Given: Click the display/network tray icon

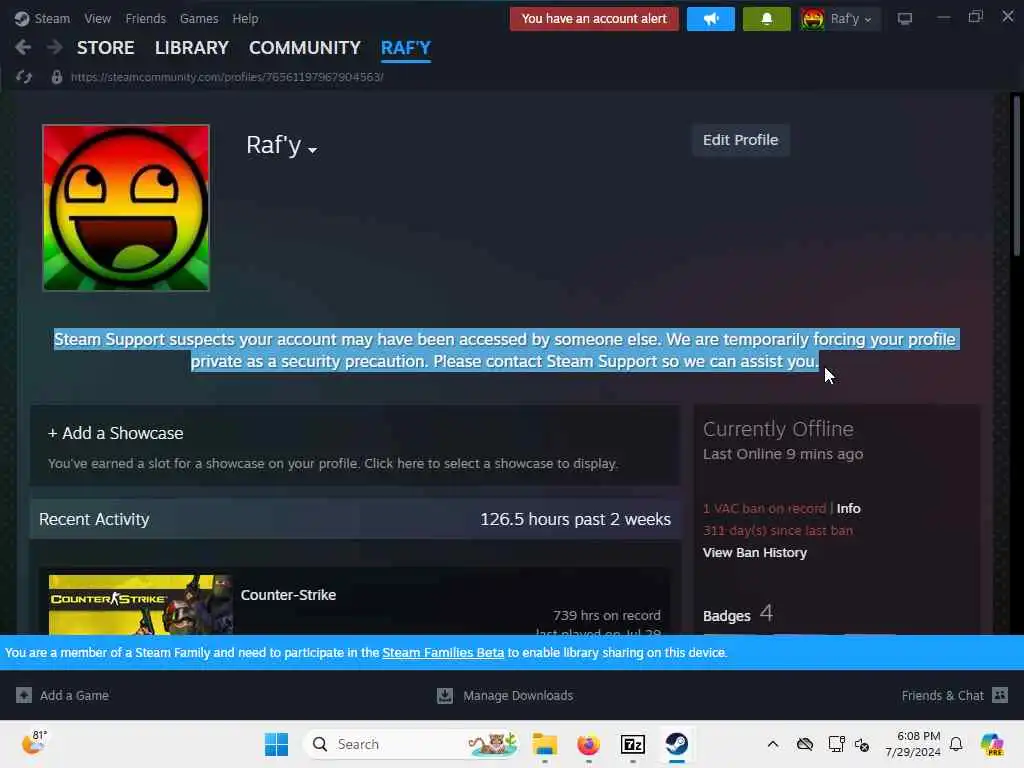Looking at the screenshot, I should pyautogui.click(x=836, y=744).
